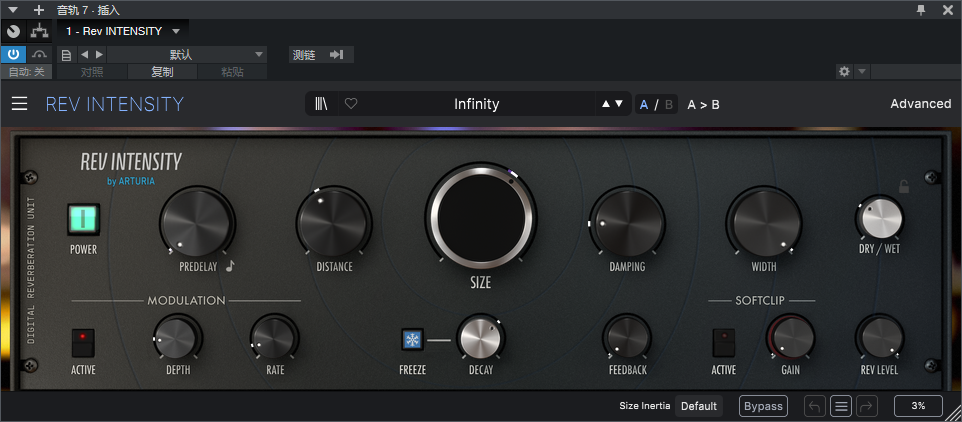Open the 默认 preset dropdown
Viewport: 962px width, 422px height.
187,55
